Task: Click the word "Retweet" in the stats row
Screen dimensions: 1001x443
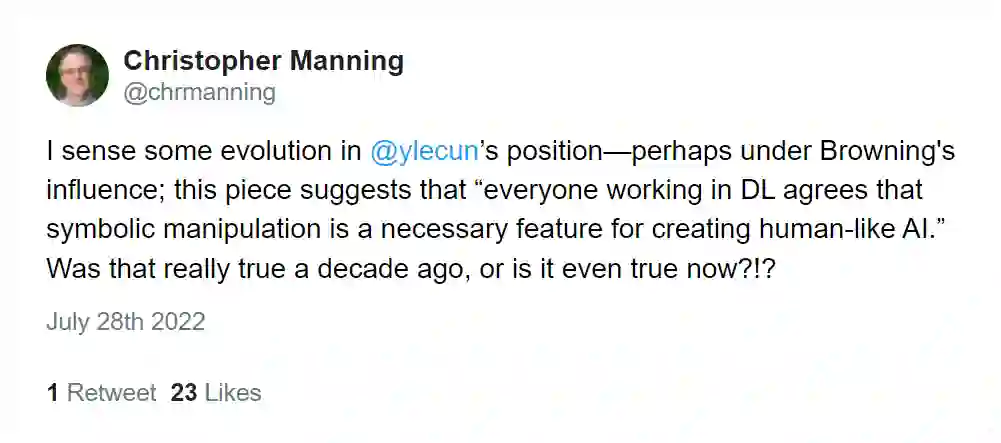Action: (x=111, y=393)
